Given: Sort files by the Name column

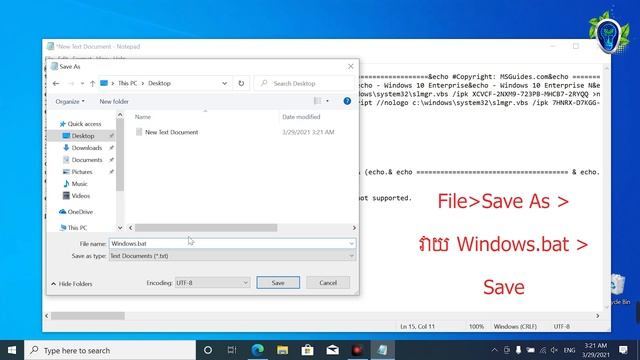Looking at the screenshot, I should point(143,117).
